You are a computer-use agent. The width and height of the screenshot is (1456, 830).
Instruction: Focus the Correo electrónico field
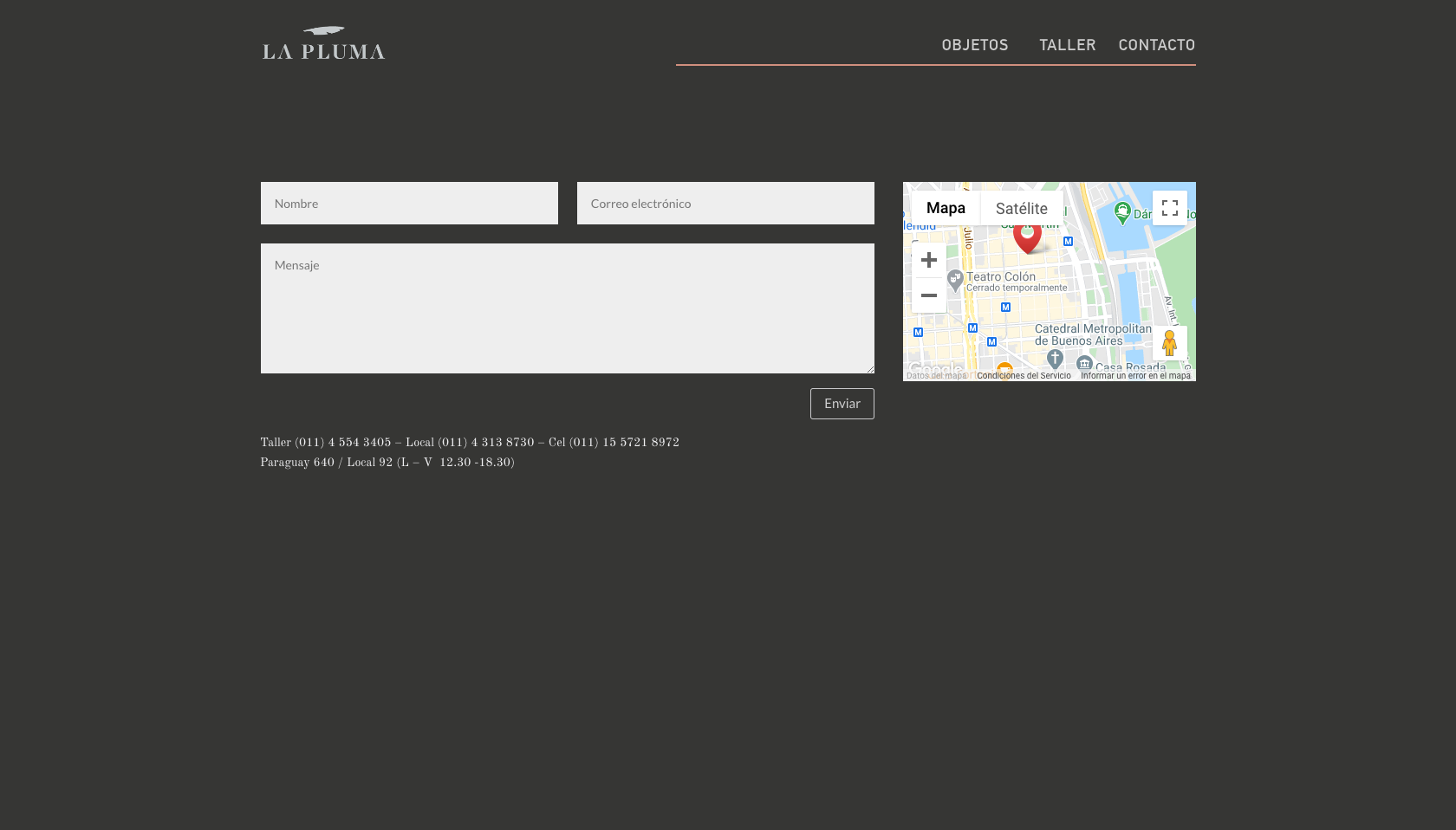pyautogui.click(x=725, y=204)
